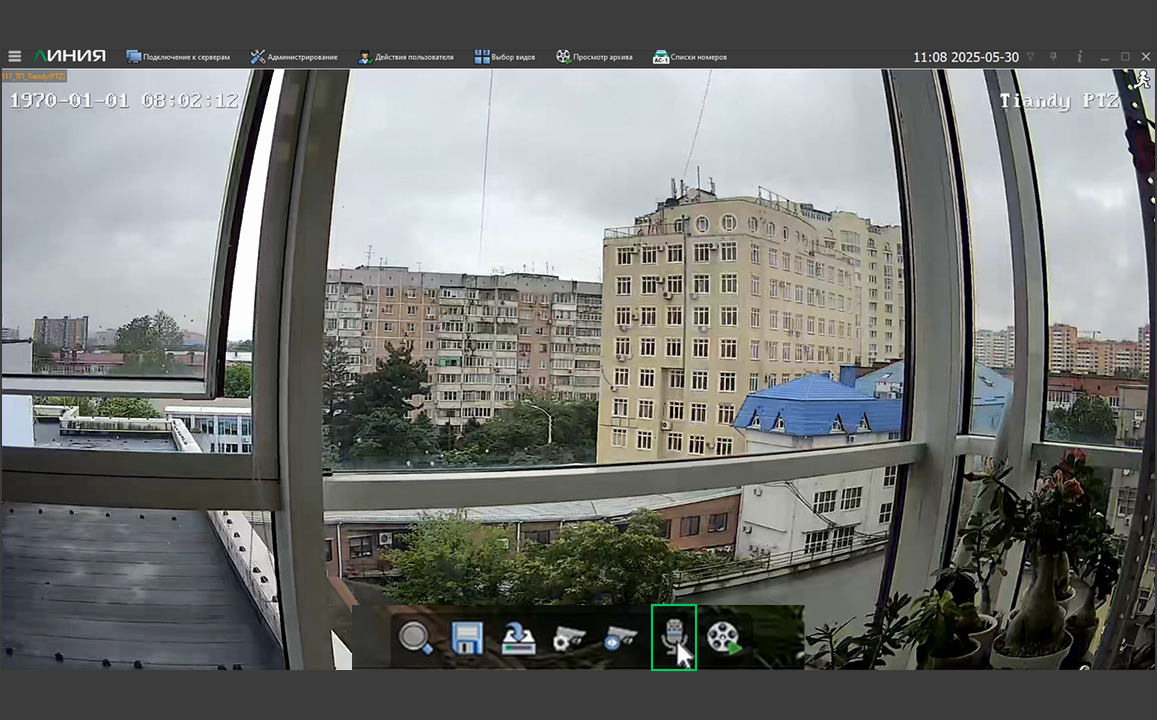Click the ЛИНИЯ logo
The image size is (1157, 720).
[x=70, y=56]
